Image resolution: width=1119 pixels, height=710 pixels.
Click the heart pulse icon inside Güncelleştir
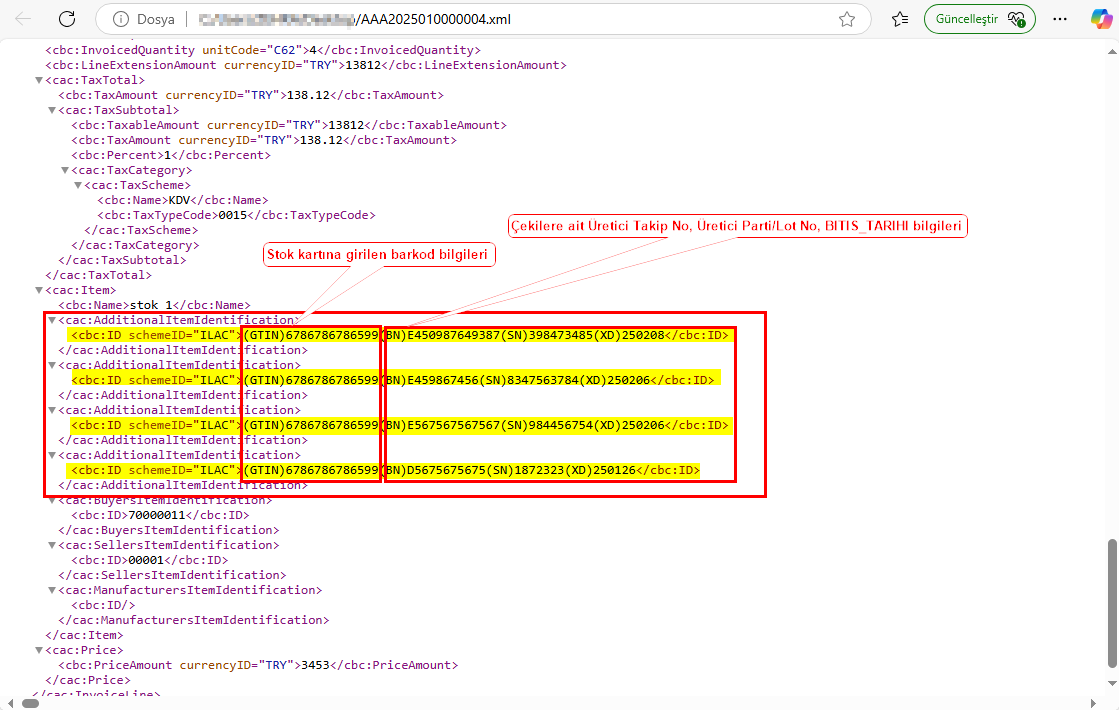coord(1017,19)
